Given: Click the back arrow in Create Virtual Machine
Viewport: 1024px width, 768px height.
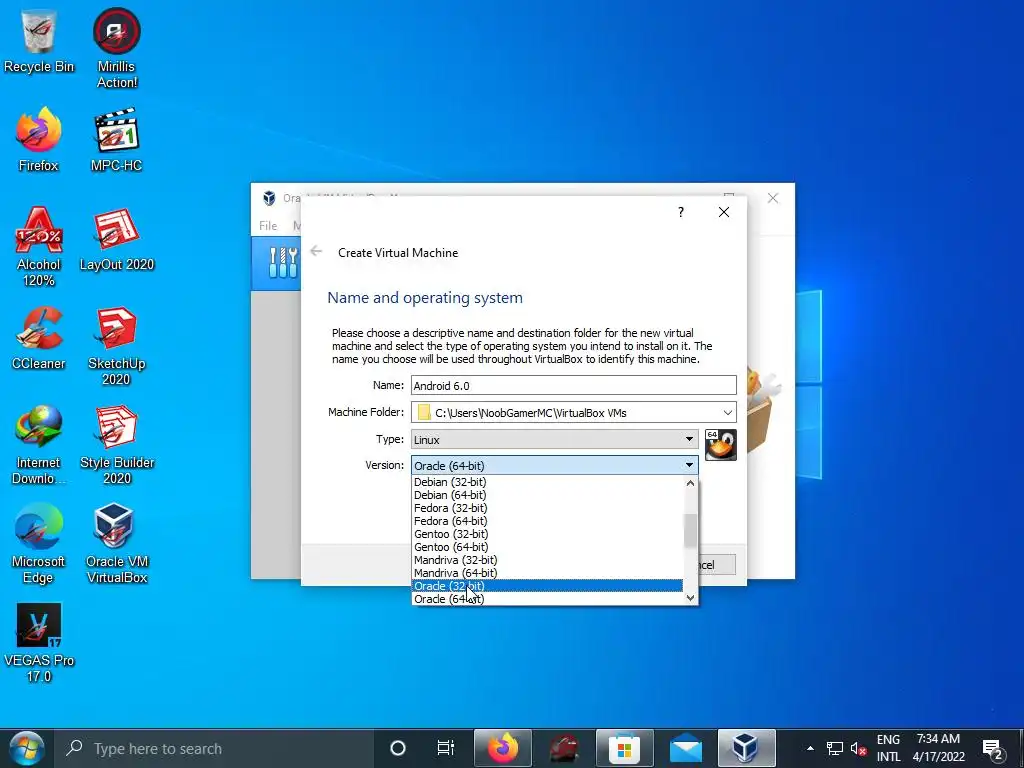Looking at the screenshot, I should tap(316, 251).
